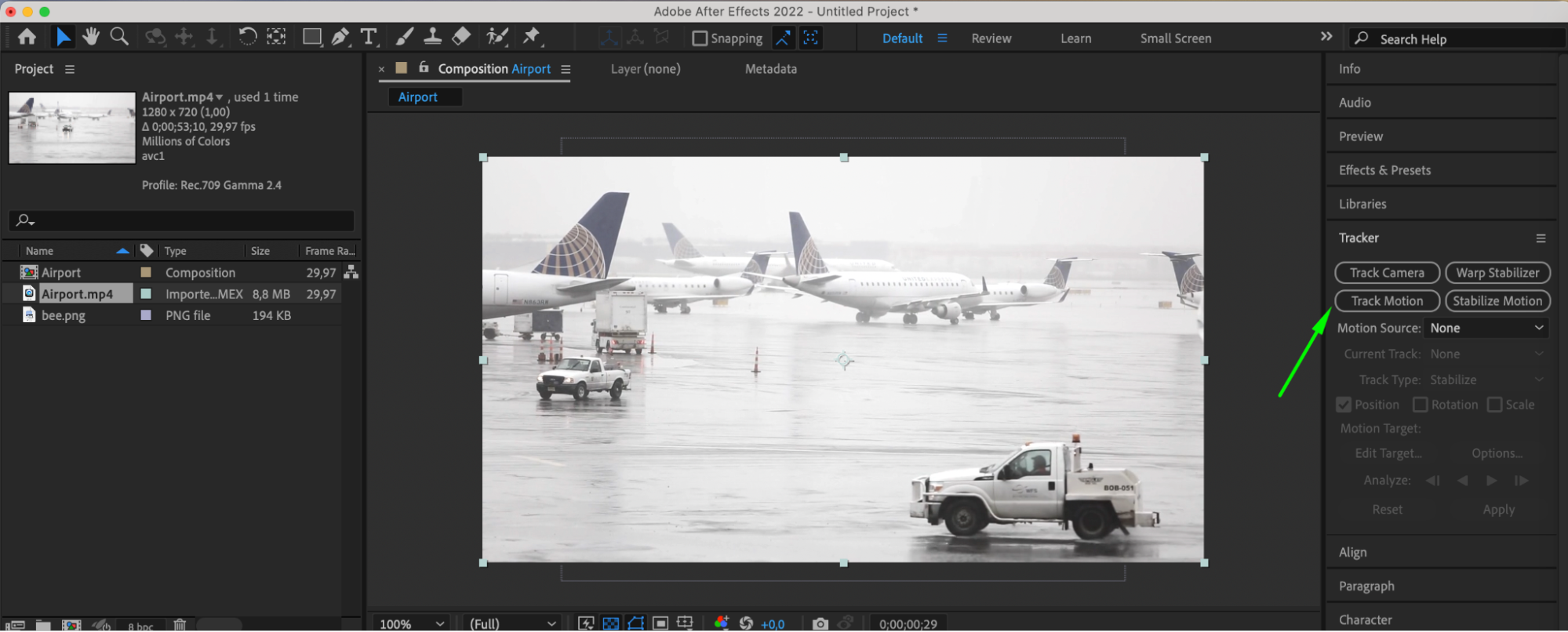Check the Scale tracker option

point(1494,405)
